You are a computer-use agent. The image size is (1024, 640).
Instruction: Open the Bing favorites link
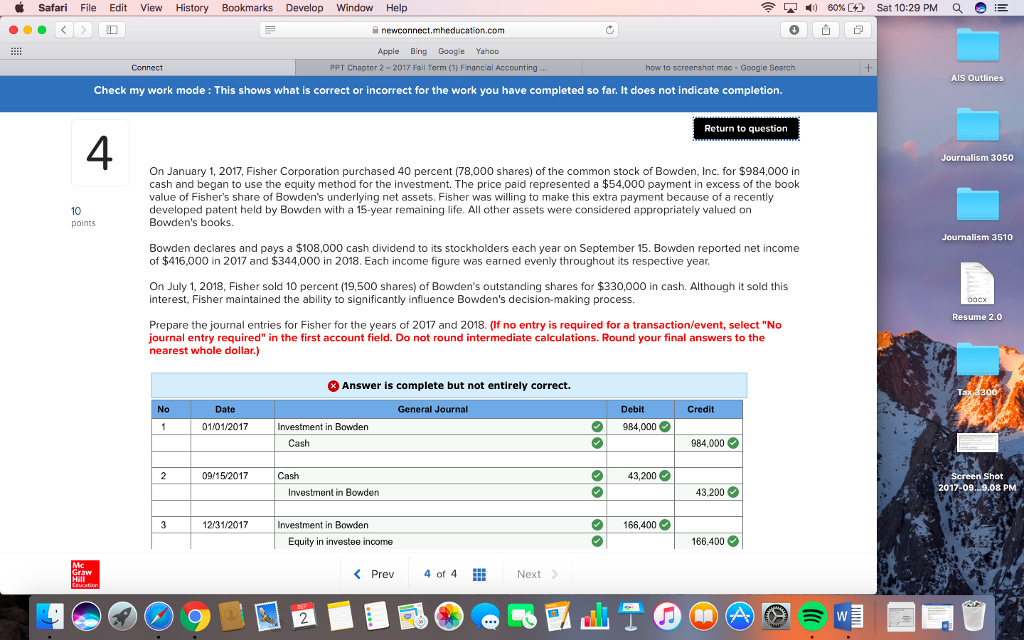coord(419,51)
